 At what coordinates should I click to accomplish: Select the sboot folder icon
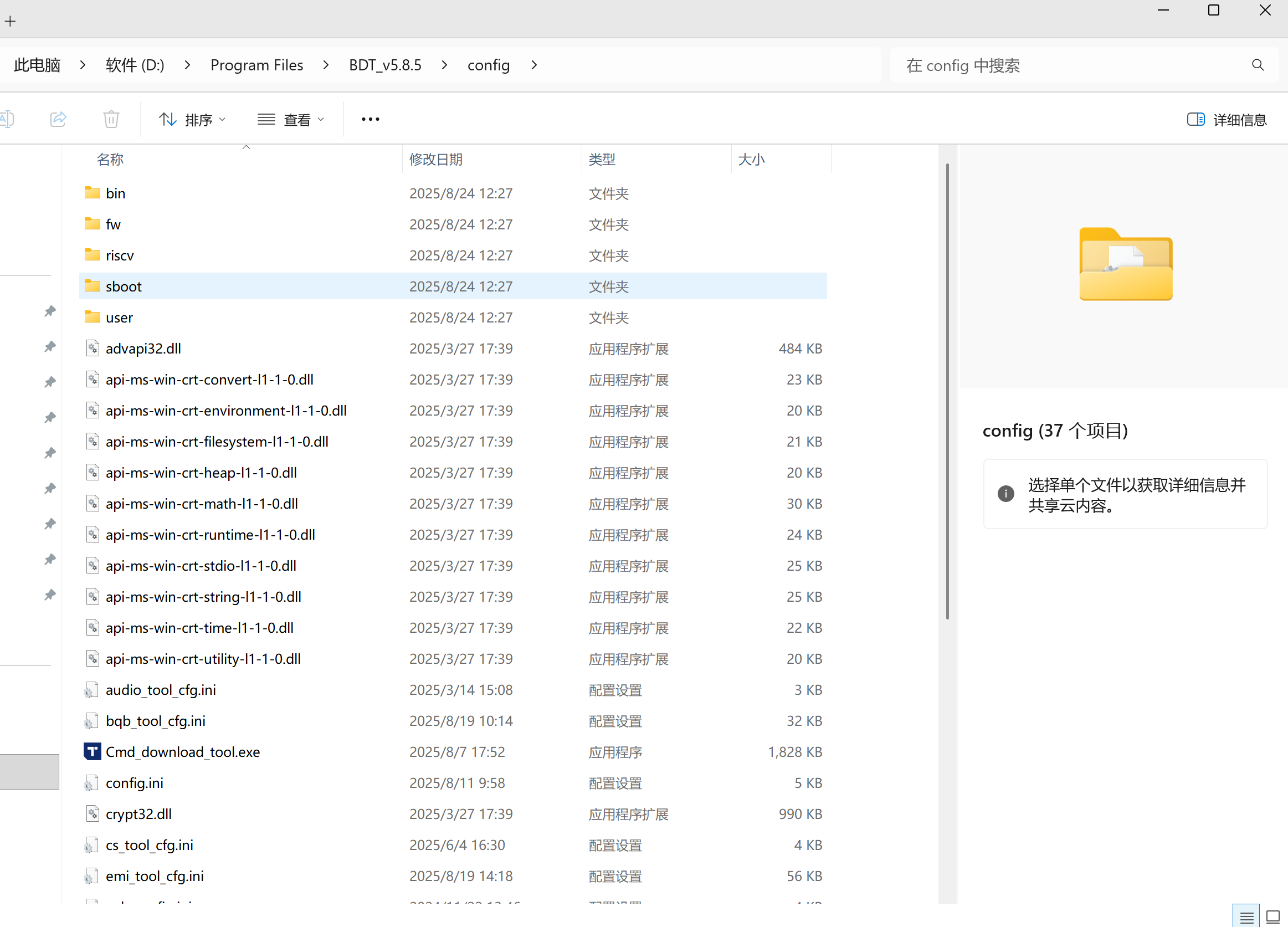coord(92,286)
